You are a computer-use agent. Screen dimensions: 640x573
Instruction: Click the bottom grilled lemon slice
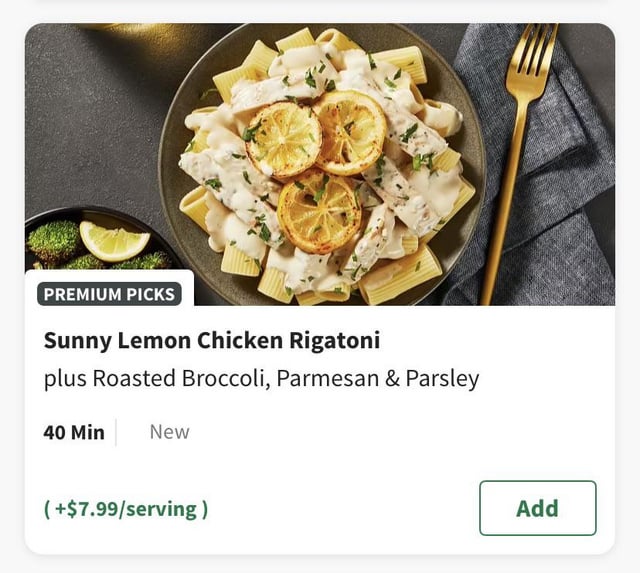319,210
